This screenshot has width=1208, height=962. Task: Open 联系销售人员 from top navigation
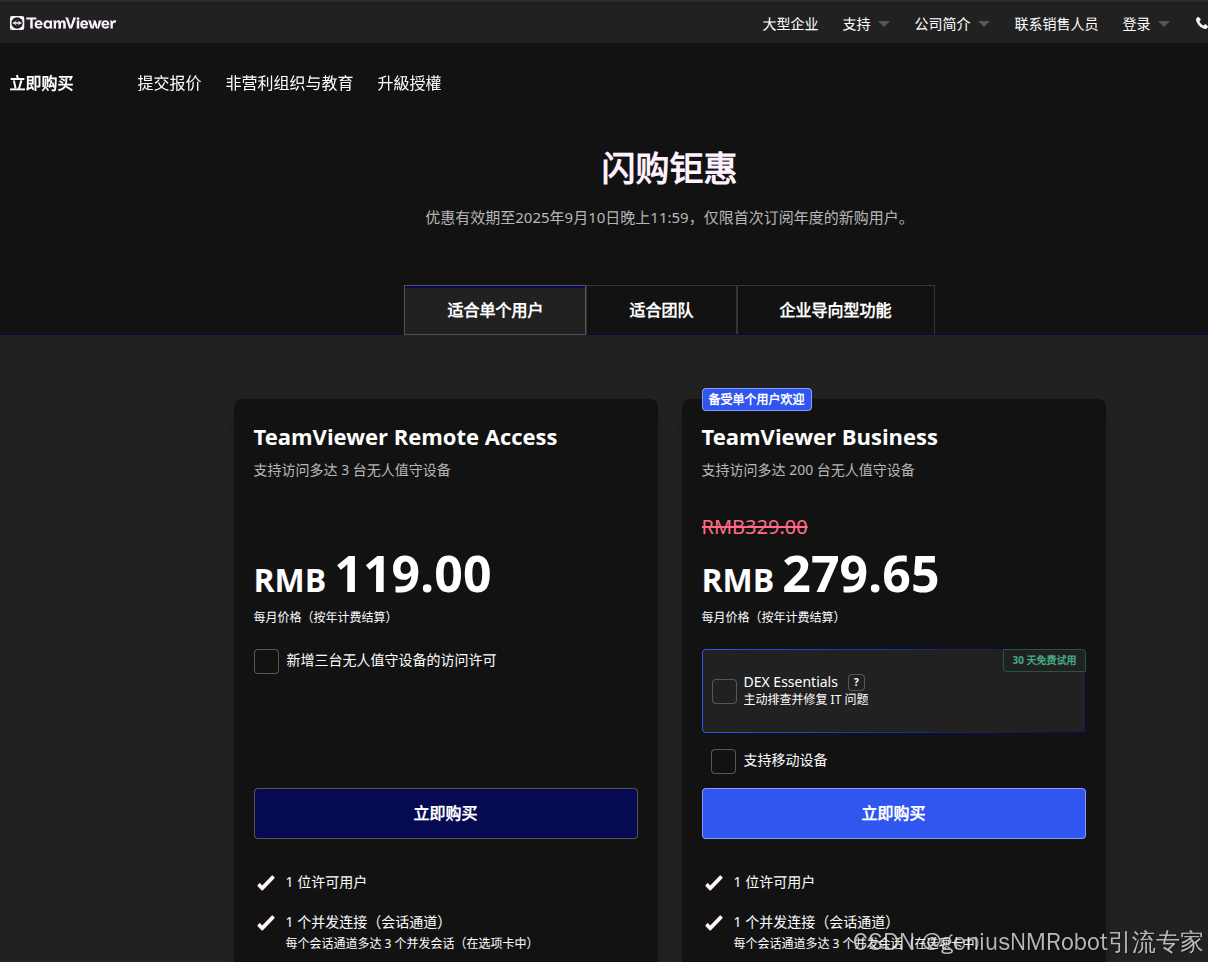tap(1057, 23)
